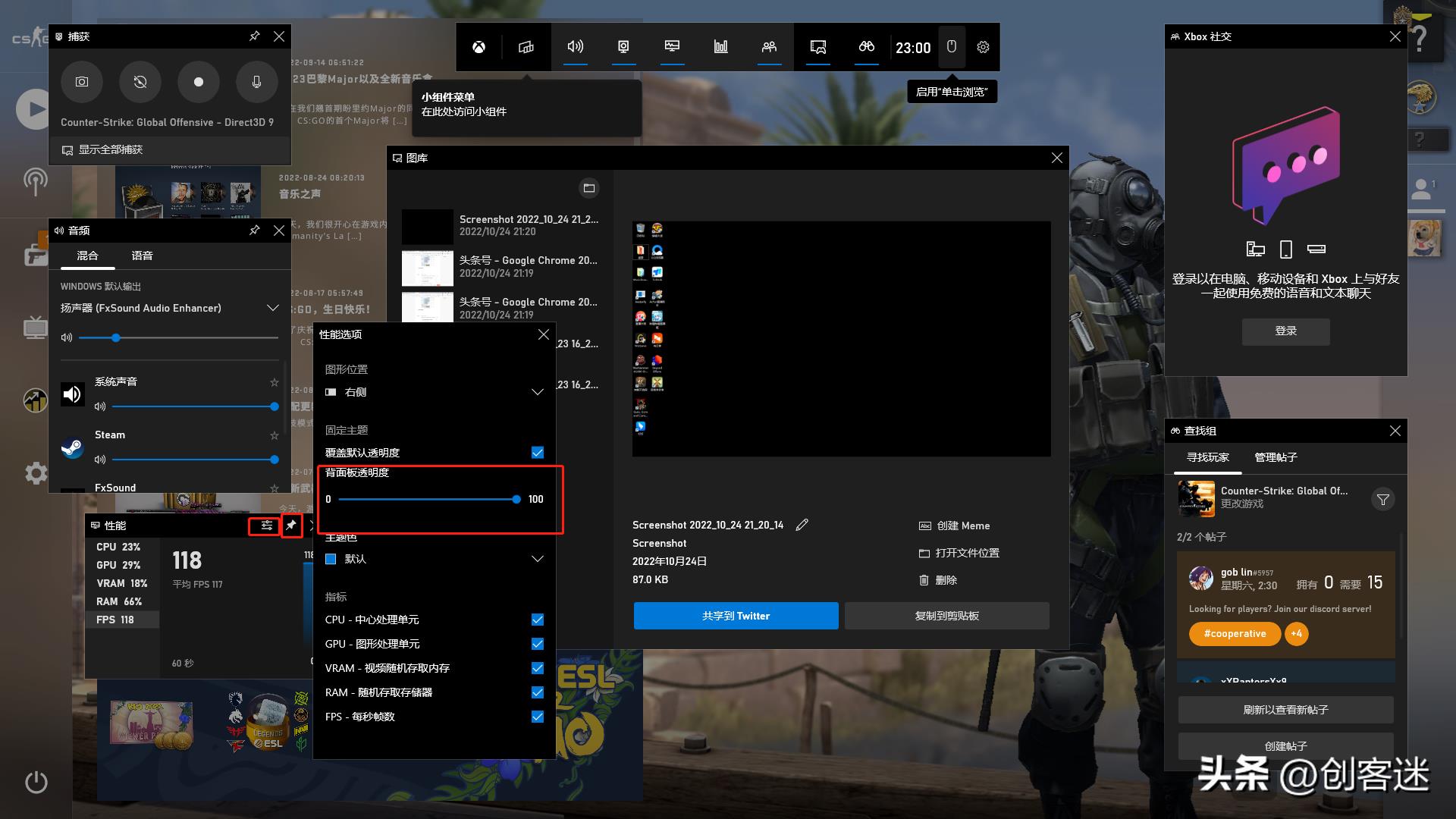Click Create Meme in Gallery
The width and height of the screenshot is (1456, 819).
pos(954,526)
